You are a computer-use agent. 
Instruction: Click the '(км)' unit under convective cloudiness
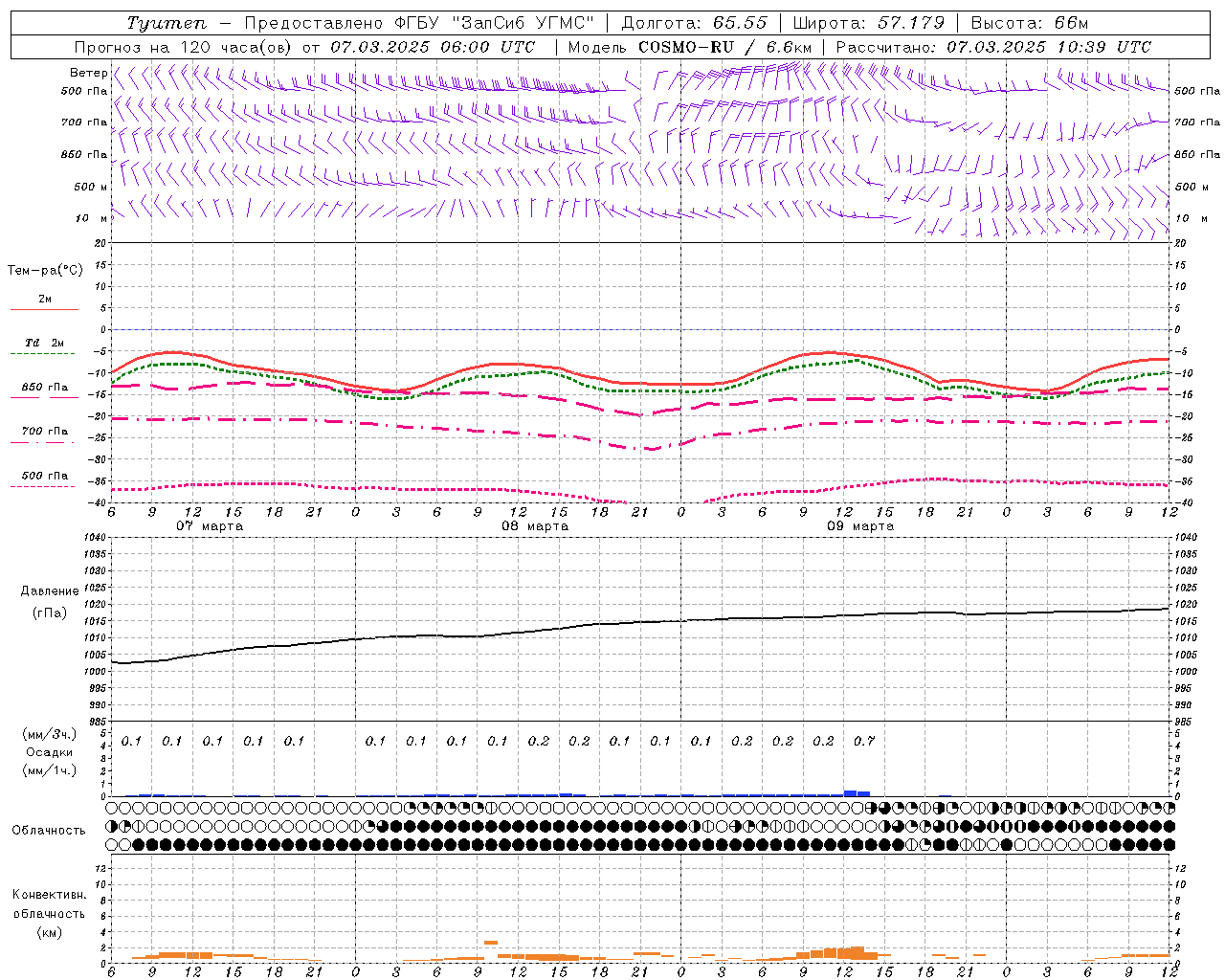pyautogui.click(x=49, y=932)
